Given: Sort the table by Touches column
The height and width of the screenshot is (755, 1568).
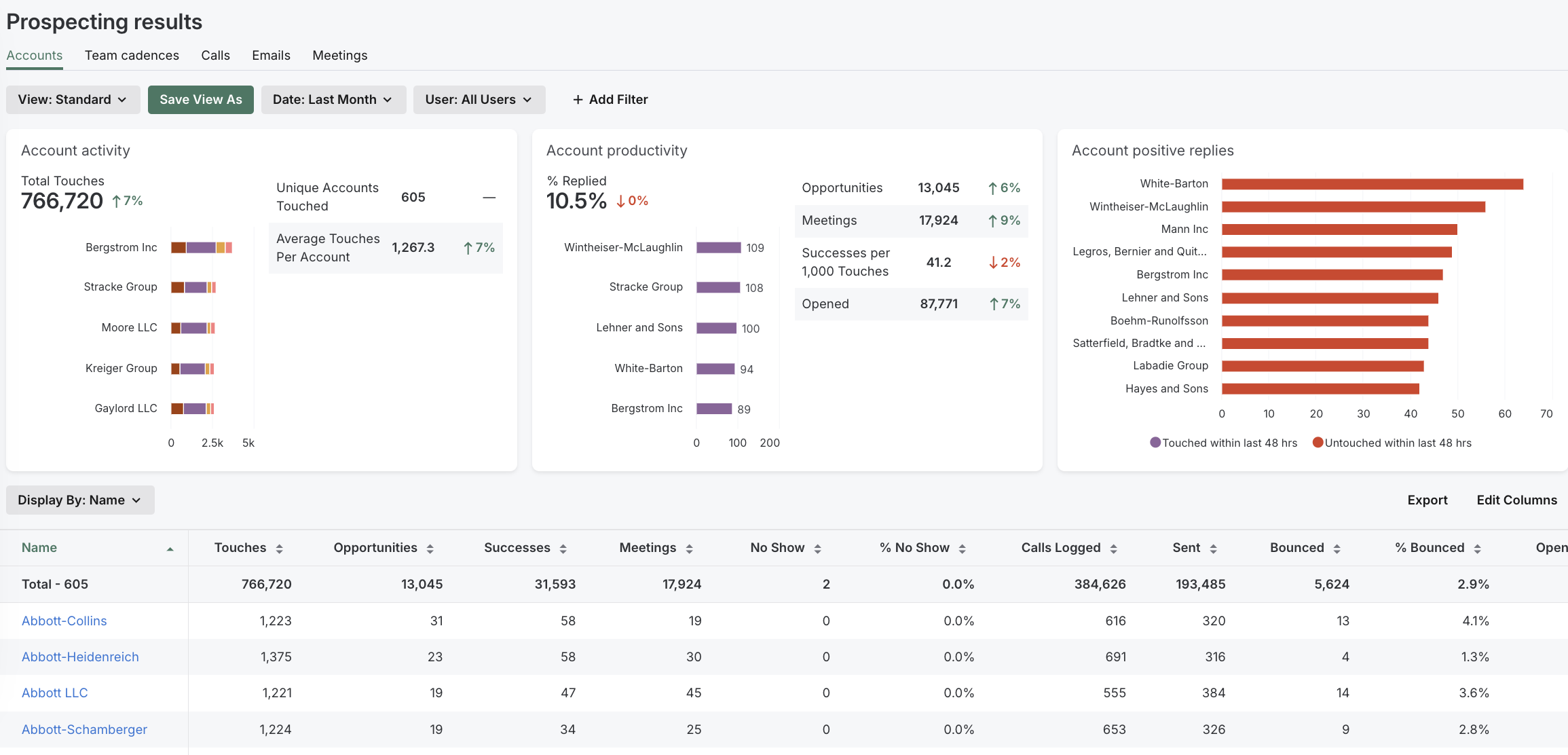Looking at the screenshot, I should click(279, 547).
